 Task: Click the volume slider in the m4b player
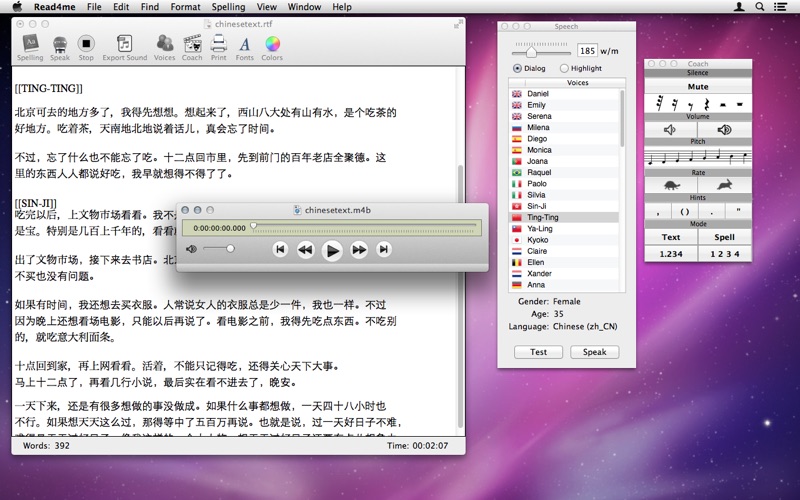pos(218,248)
